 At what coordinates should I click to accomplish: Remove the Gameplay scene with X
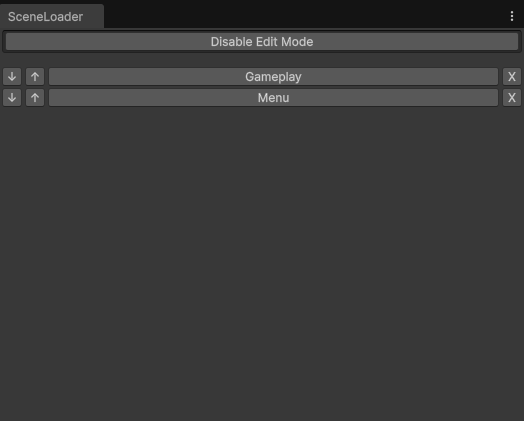coord(512,77)
